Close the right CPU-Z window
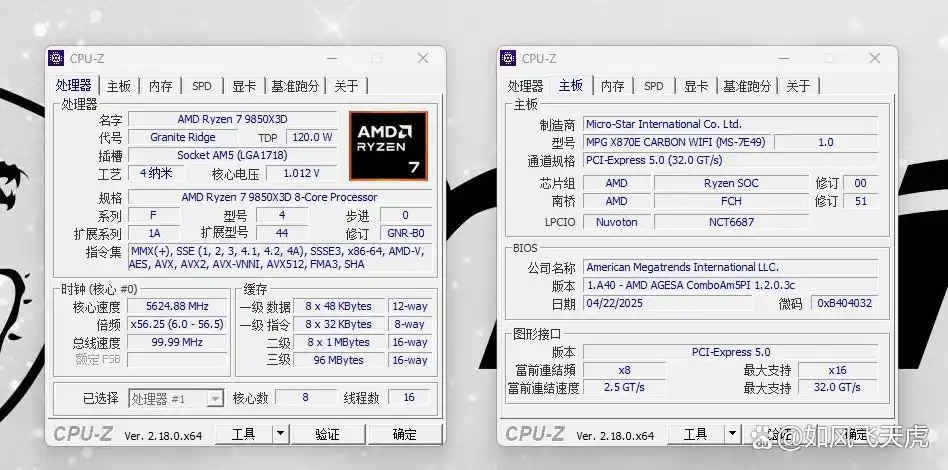The width and height of the screenshot is (948, 470). pos(875,58)
